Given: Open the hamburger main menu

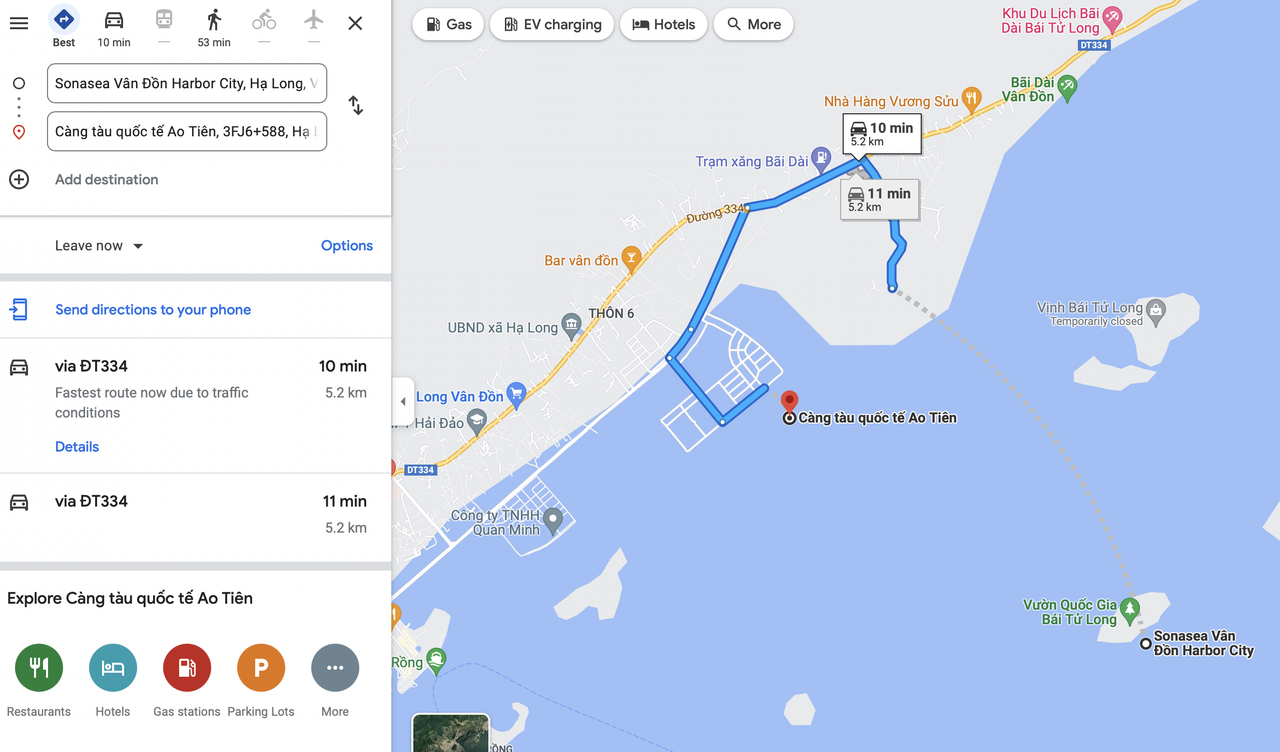Looking at the screenshot, I should pyautogui.click(x=19, y=23).
